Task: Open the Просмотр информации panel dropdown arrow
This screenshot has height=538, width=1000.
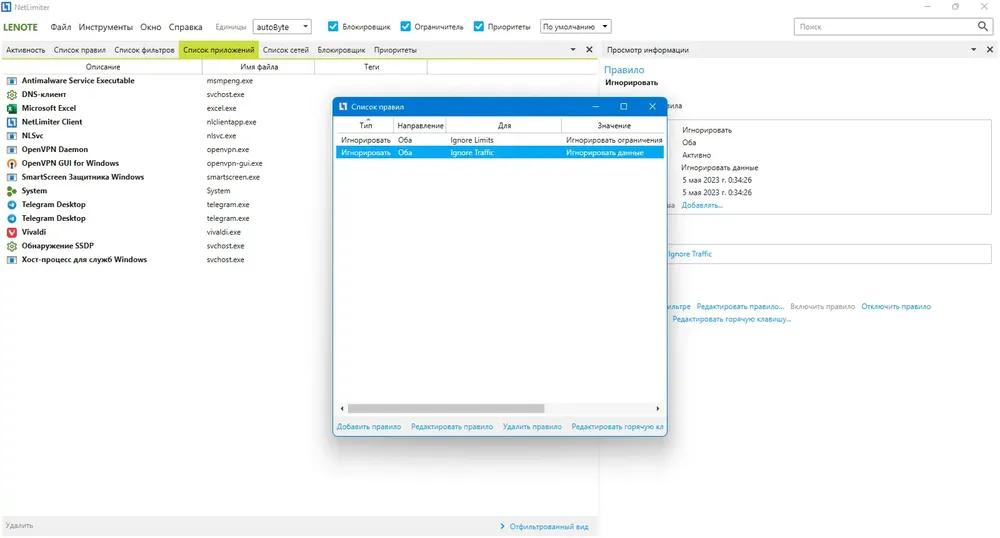Action: 973,50
